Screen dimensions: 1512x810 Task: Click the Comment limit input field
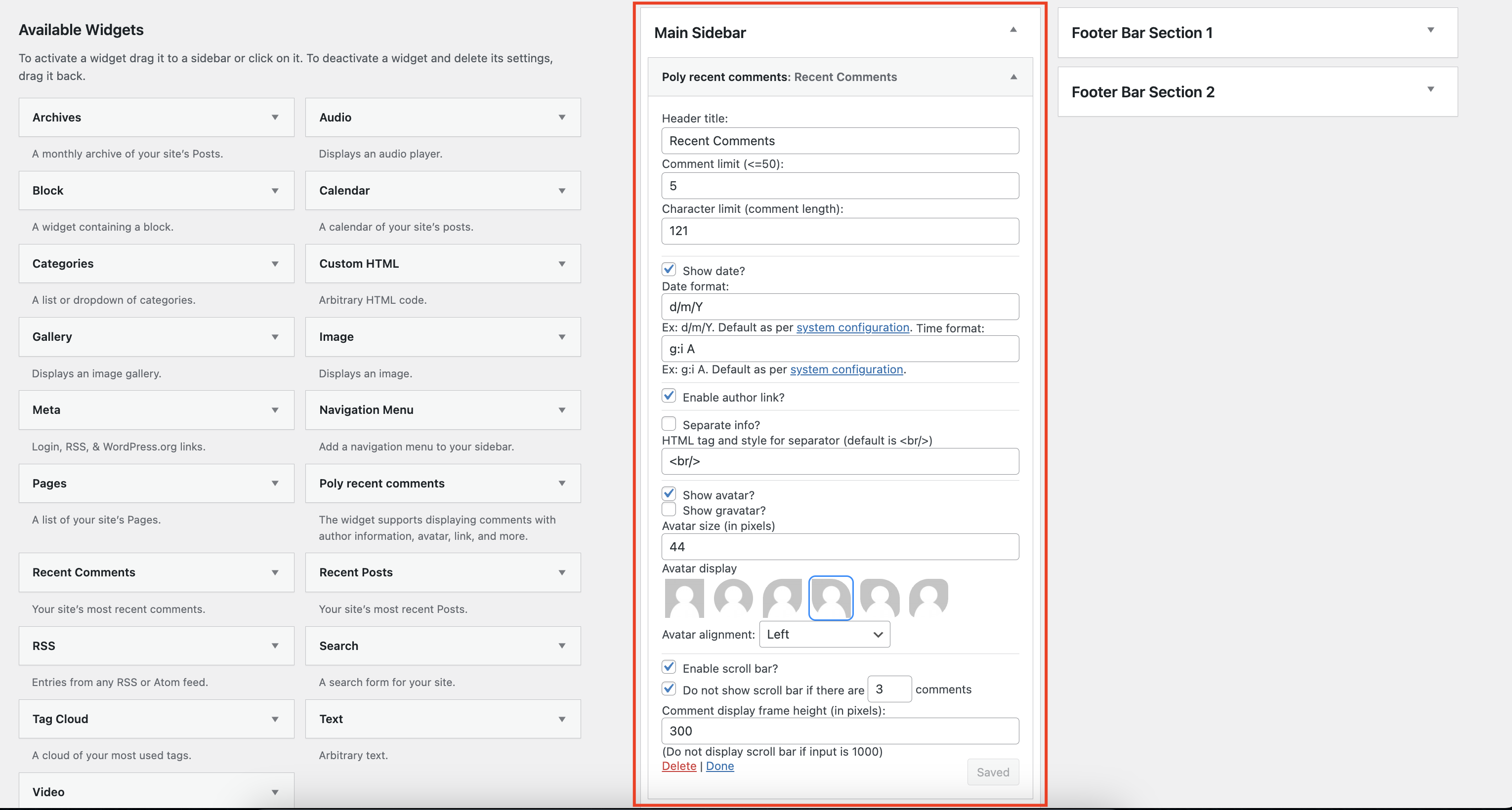point(840,186)
